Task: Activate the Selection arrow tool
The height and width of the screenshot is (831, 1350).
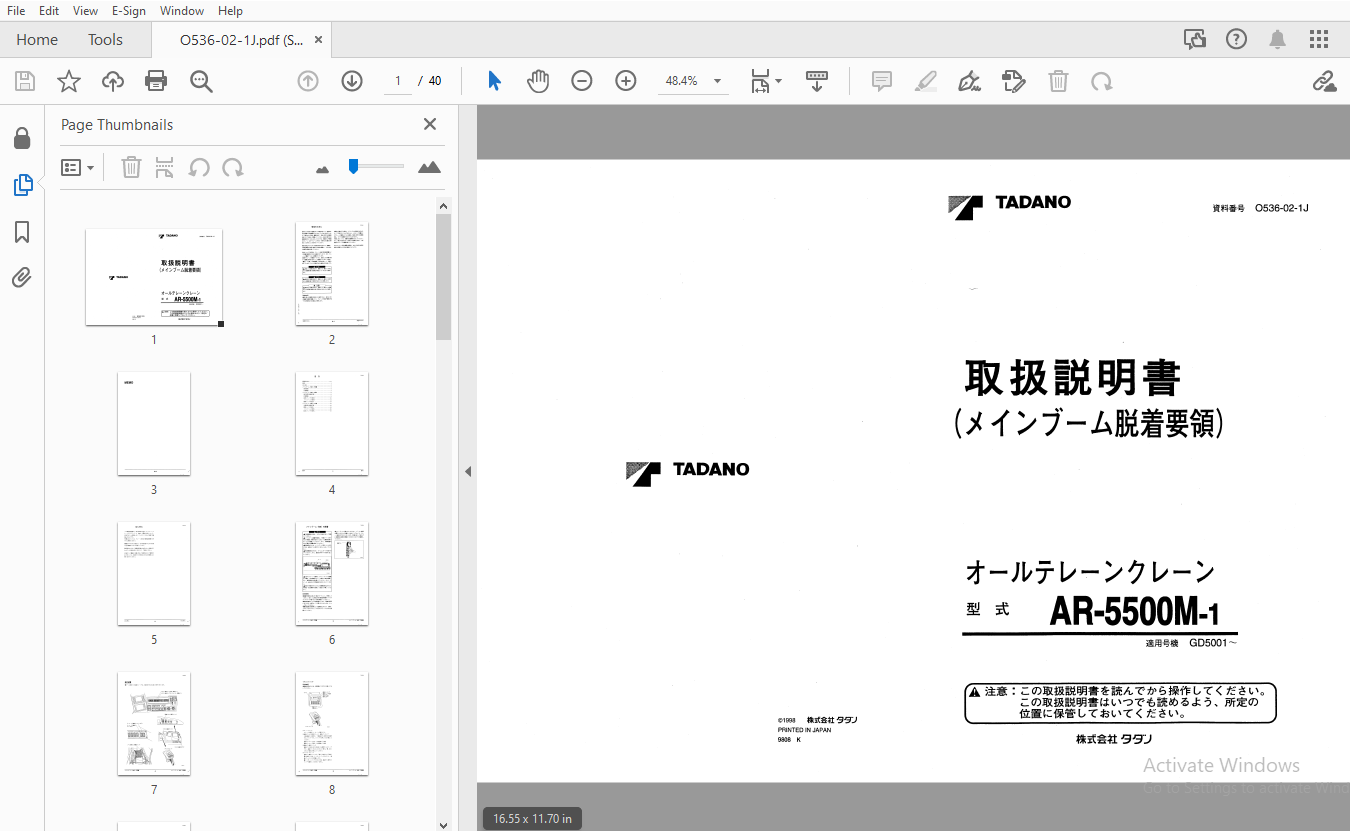Action: 494,81
